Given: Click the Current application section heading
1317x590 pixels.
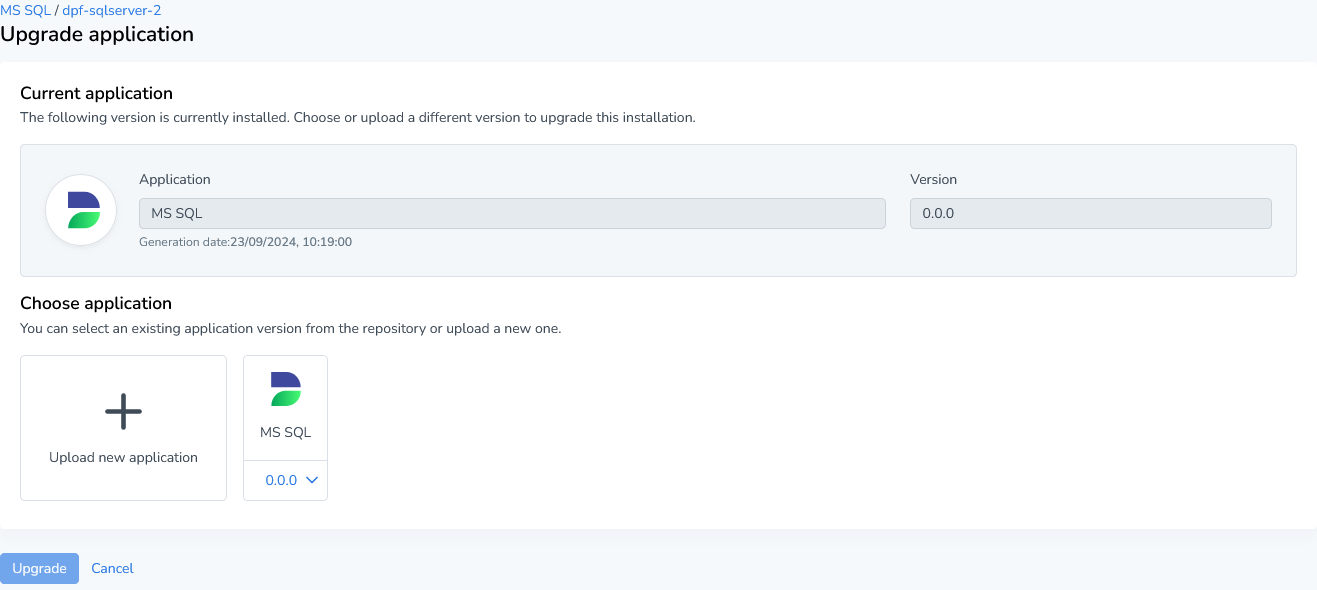Looking at the screenshot, I should pos(96,93).
